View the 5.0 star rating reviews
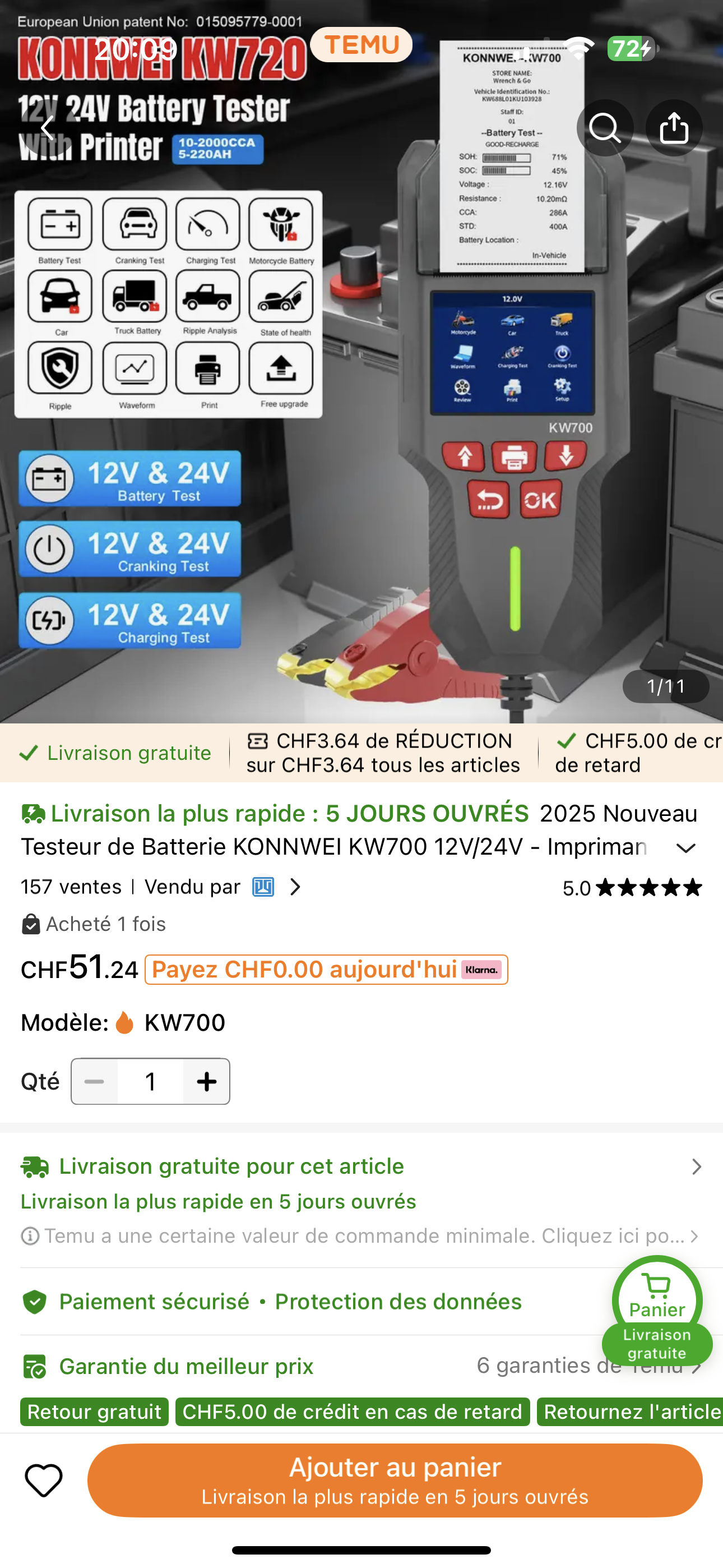 [632, 888]
